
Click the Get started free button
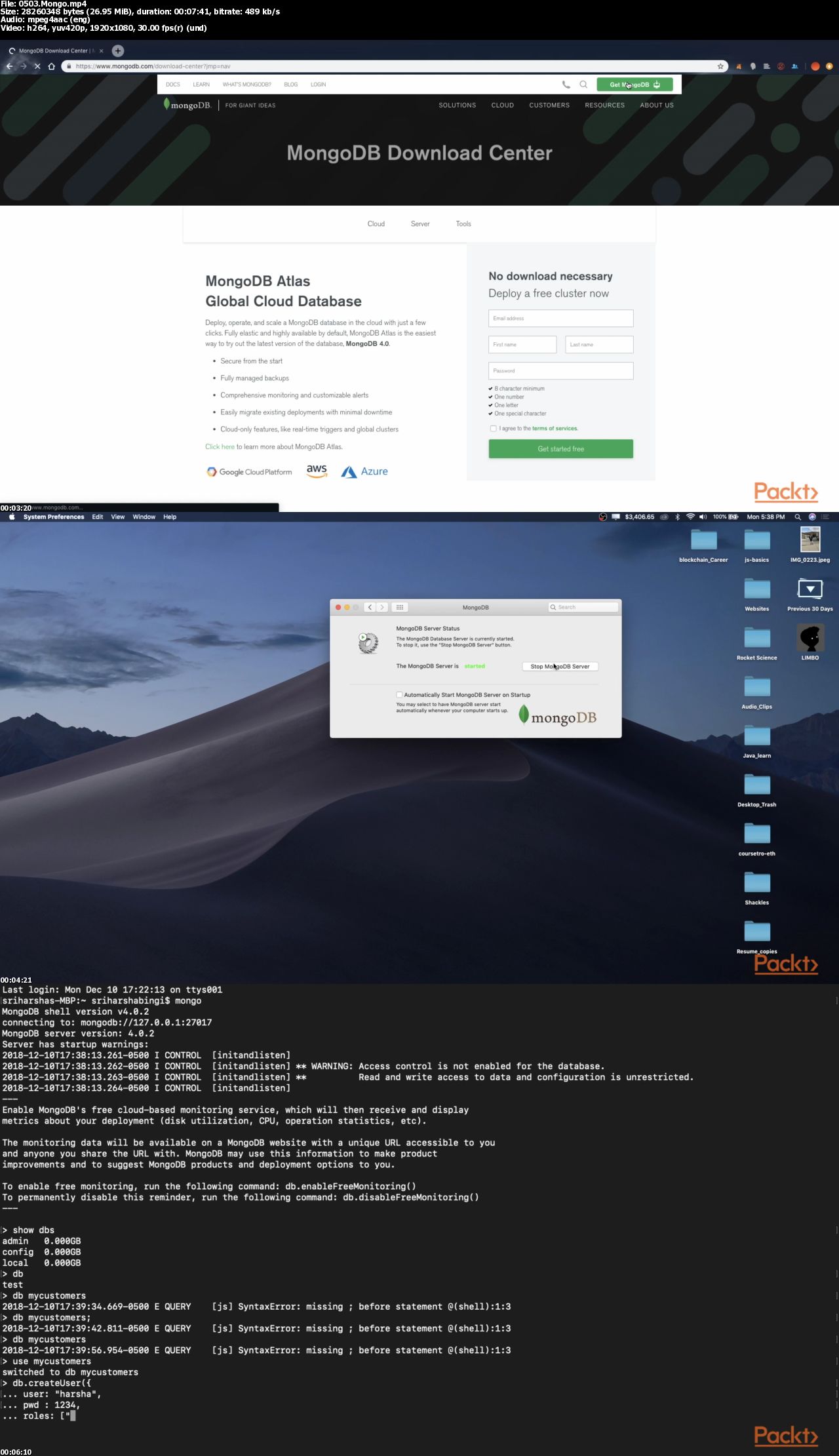click(x=561, y=449)
